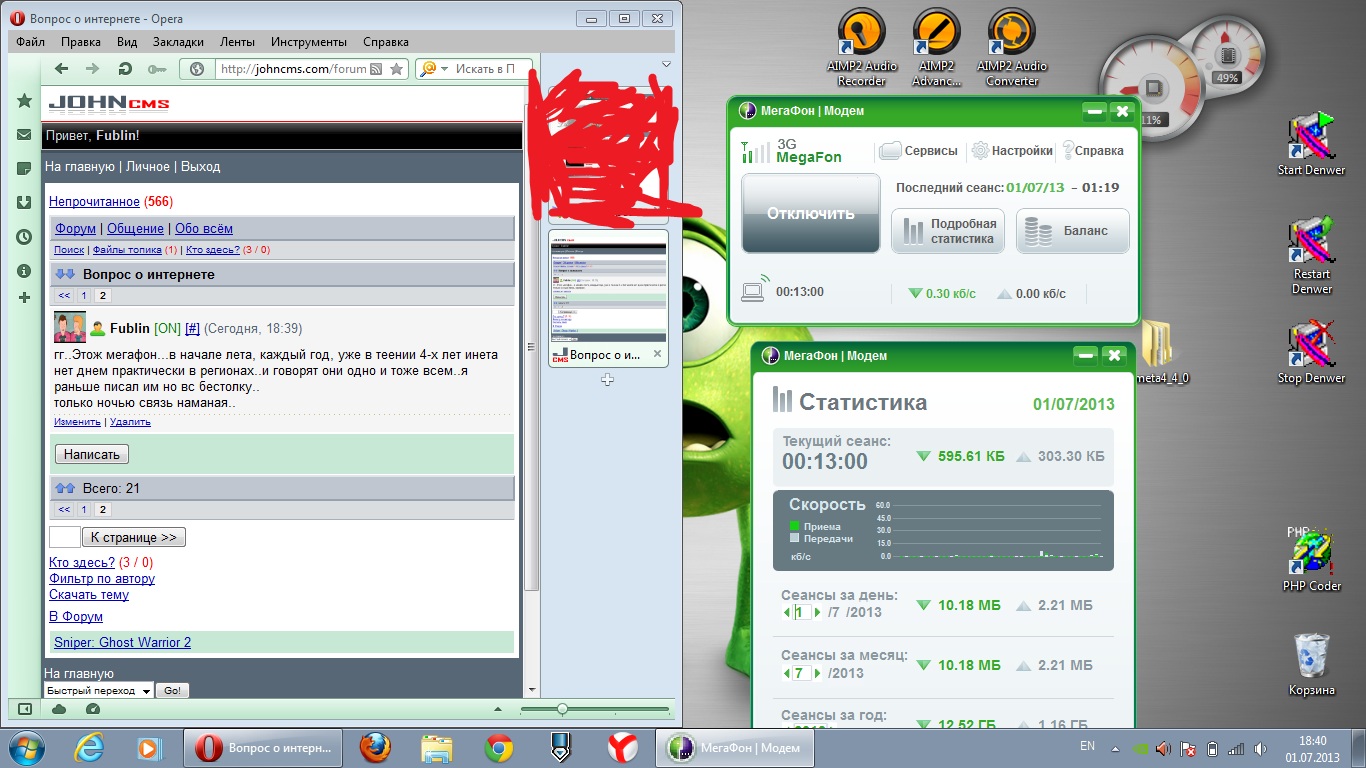Open the Непрочитанное link
Image resolution: width=1366 pixels, height=768 pixels.
point(94,202)
